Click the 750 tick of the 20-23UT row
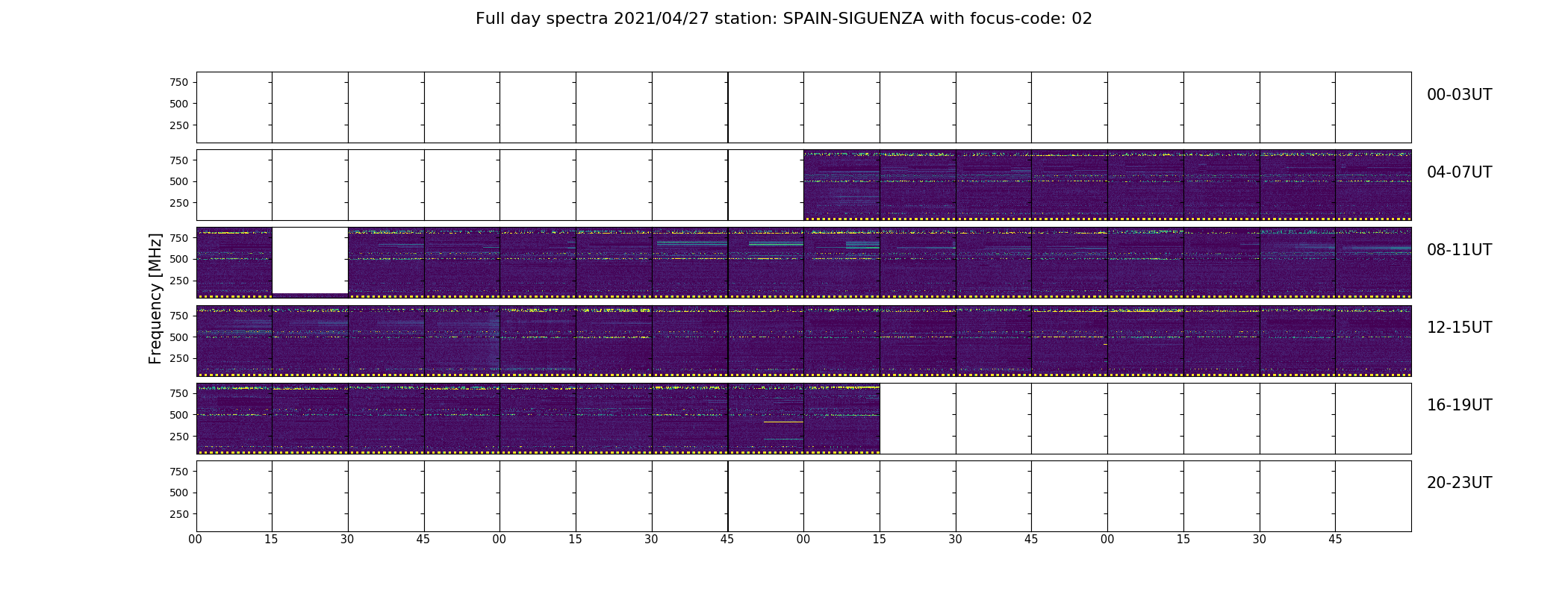 [x=178, y=471]
